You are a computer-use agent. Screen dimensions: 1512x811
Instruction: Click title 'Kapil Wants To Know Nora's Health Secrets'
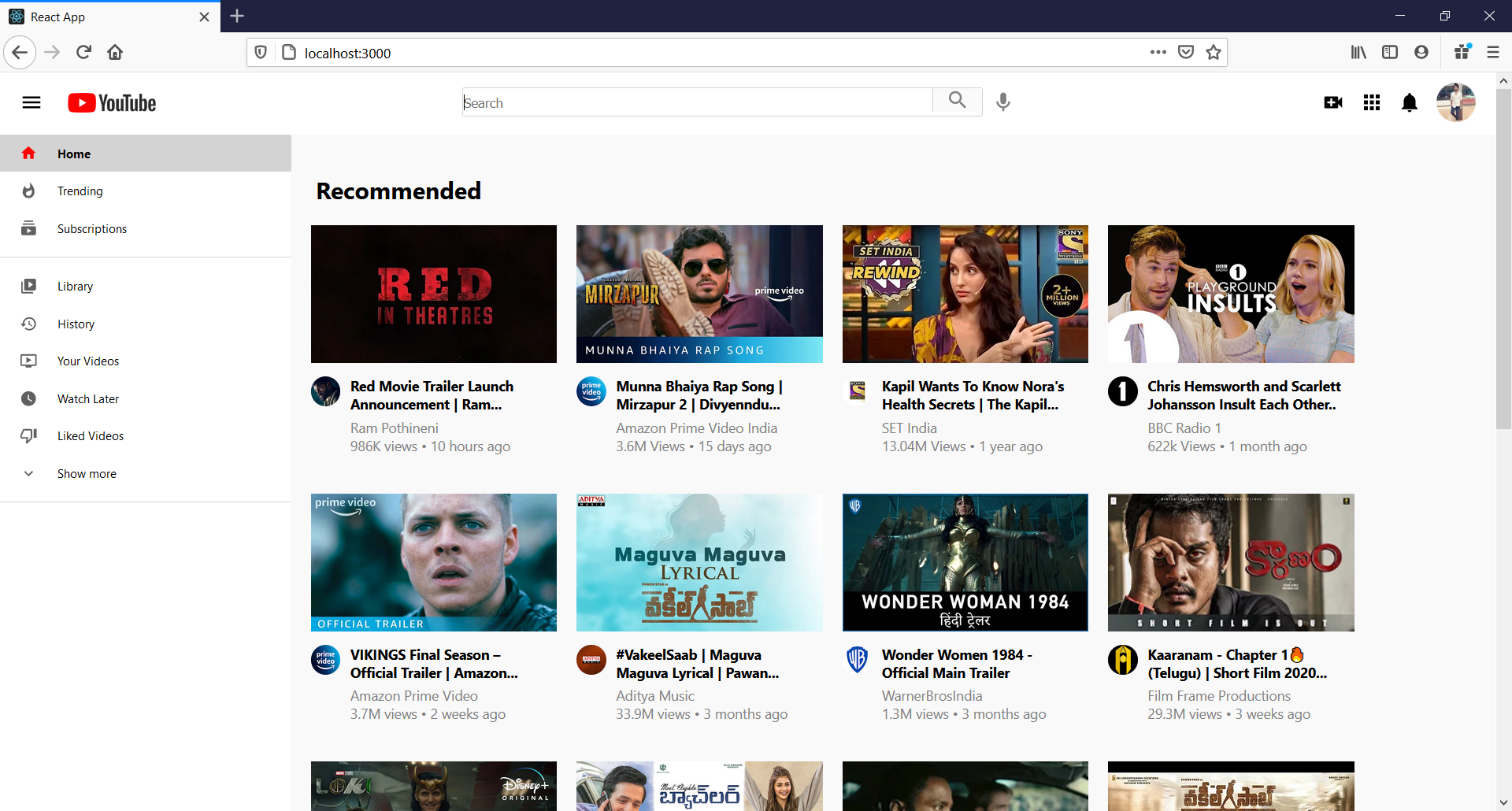pyautogui.click(x=973, y=395)
